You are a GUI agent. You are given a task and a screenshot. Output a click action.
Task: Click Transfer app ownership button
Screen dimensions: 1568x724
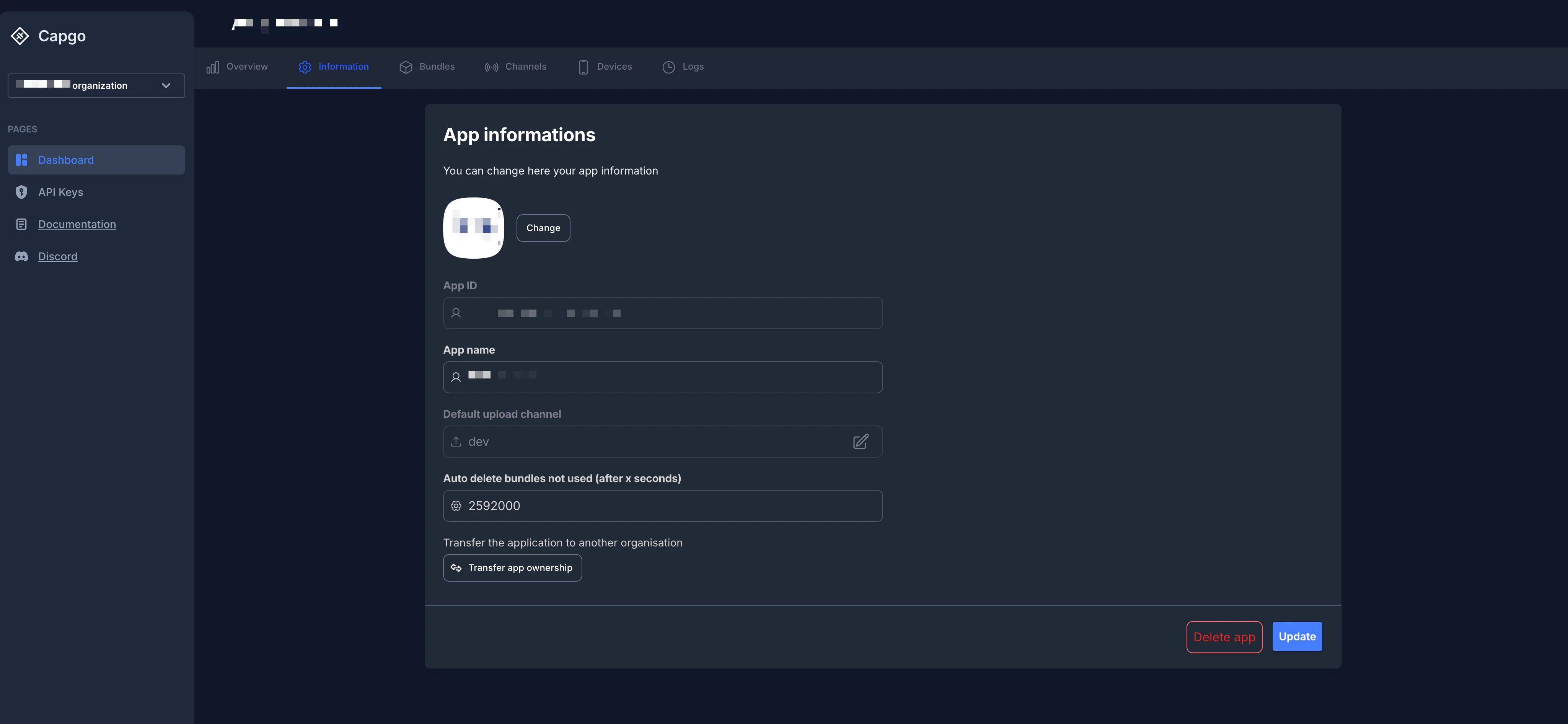(x=512, y=567)
